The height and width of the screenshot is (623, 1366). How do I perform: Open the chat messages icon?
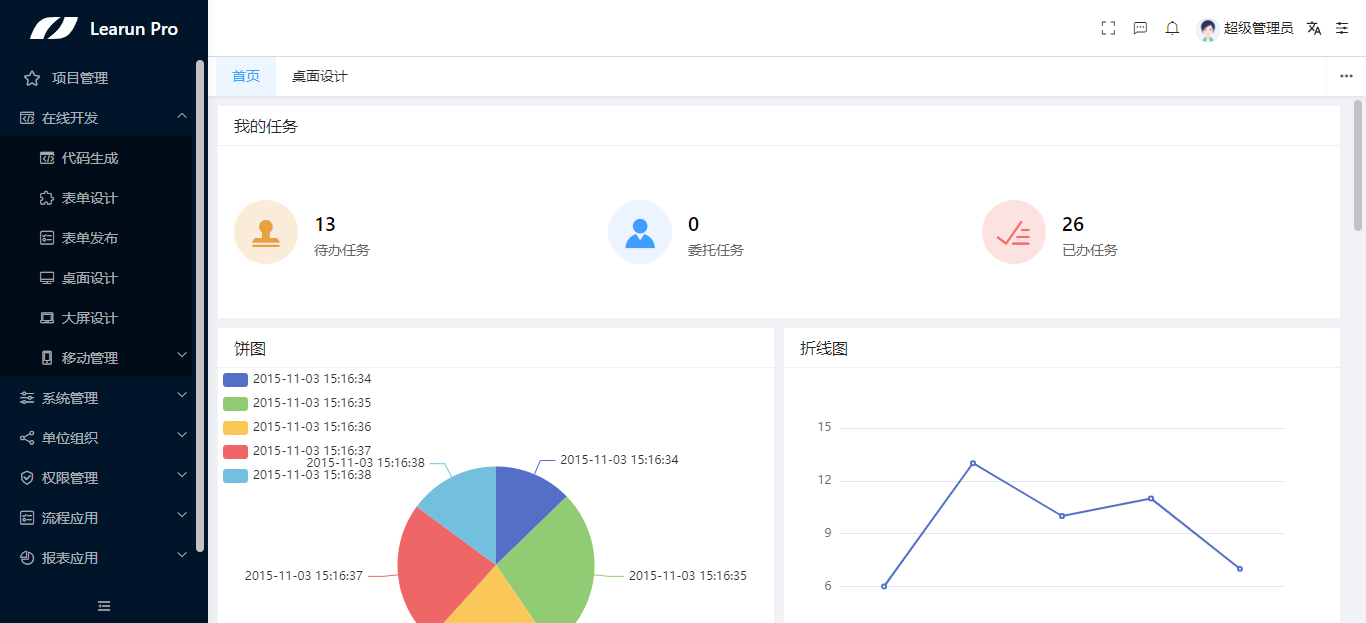click(1140, 28)
